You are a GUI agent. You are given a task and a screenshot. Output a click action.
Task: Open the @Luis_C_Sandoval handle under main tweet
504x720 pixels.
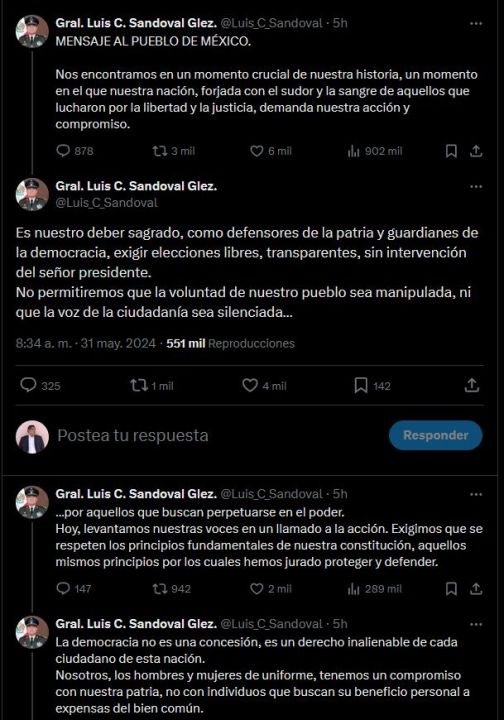point(106,202)
